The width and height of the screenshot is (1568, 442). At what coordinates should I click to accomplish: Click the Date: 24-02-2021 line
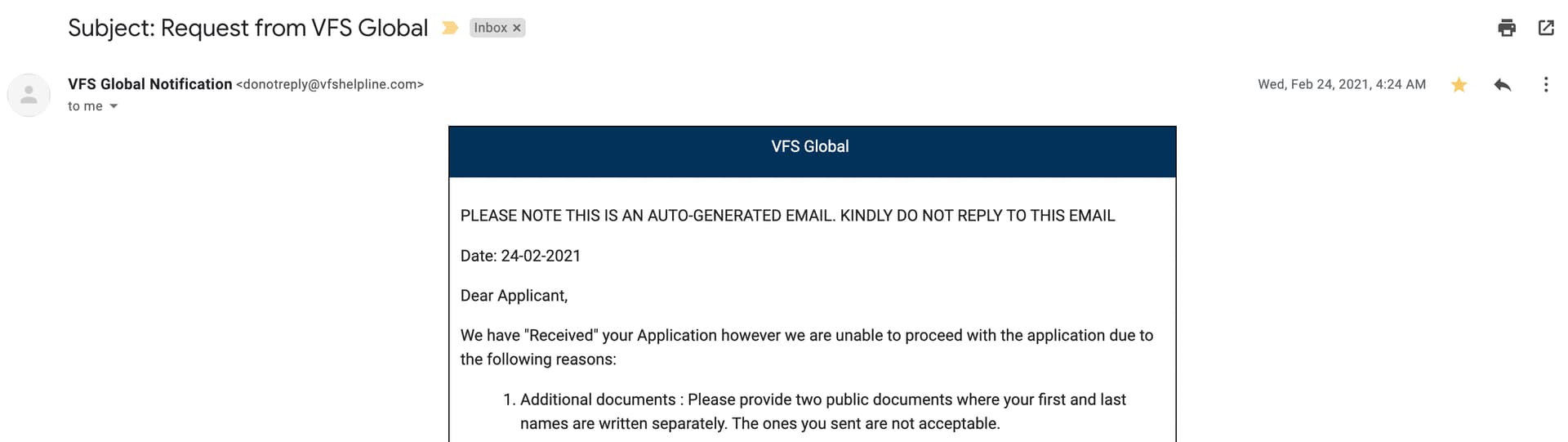520,256
